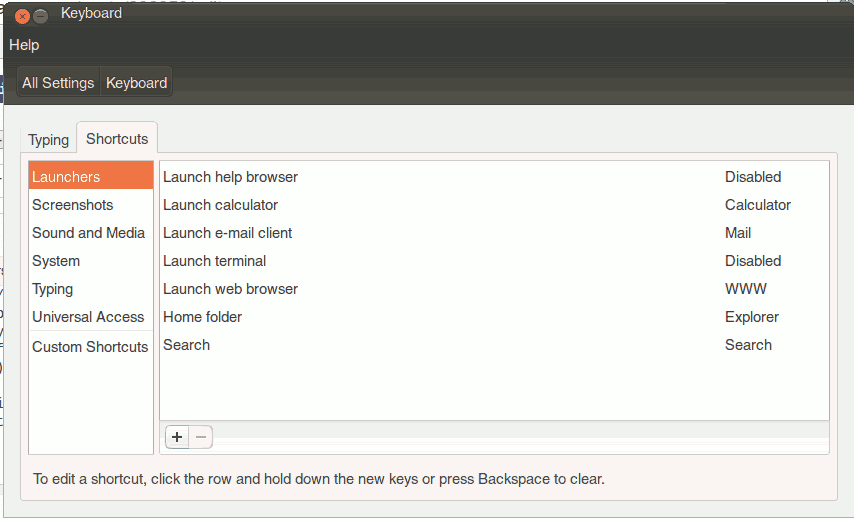
Task: Choose the System category
Action: [91, 261]
